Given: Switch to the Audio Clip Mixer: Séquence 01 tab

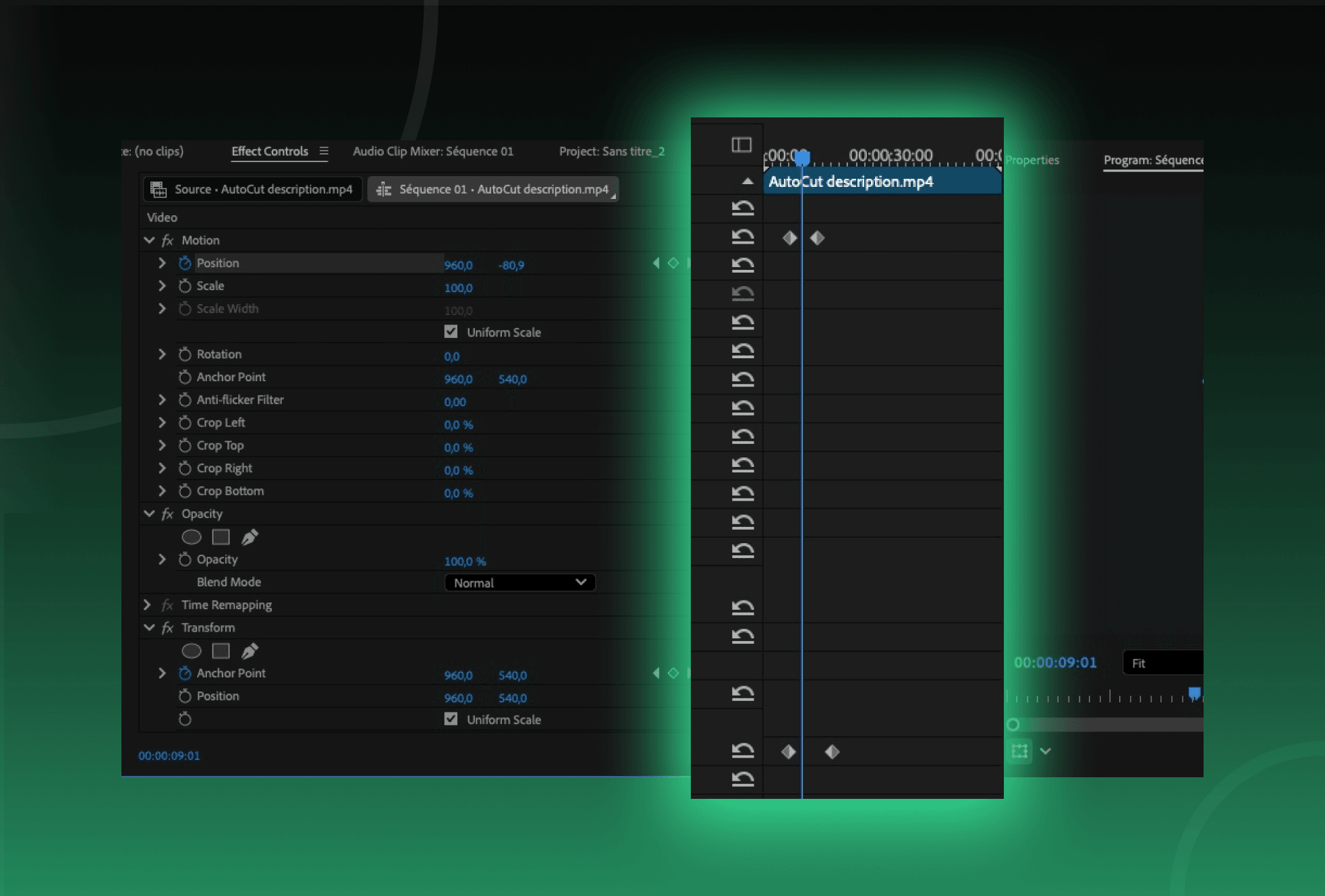Looking at the screenshot, I should [434, 151].
